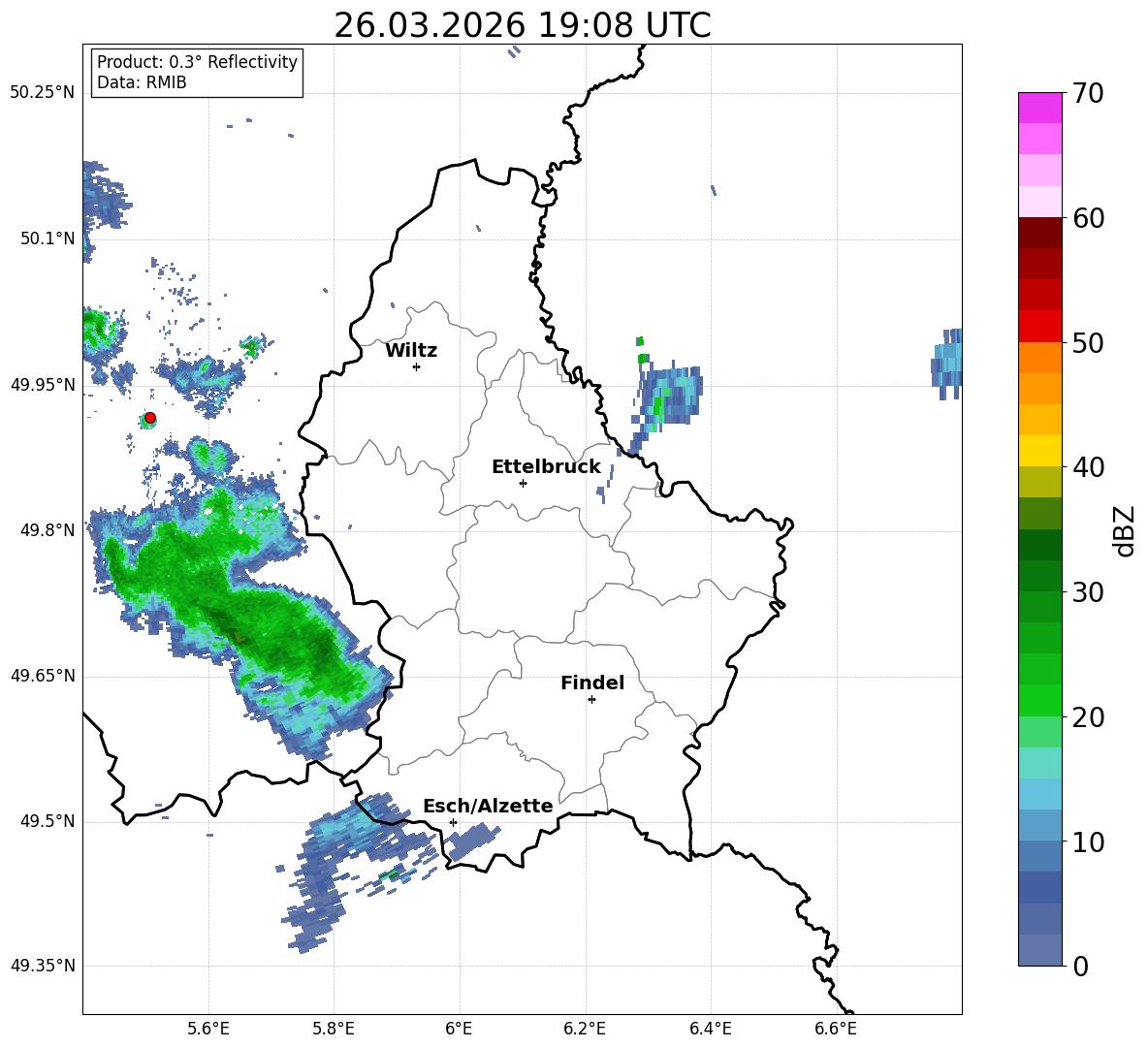
Task: Click the magenta top segment of the colorbar
Action: coord(1039,108)
